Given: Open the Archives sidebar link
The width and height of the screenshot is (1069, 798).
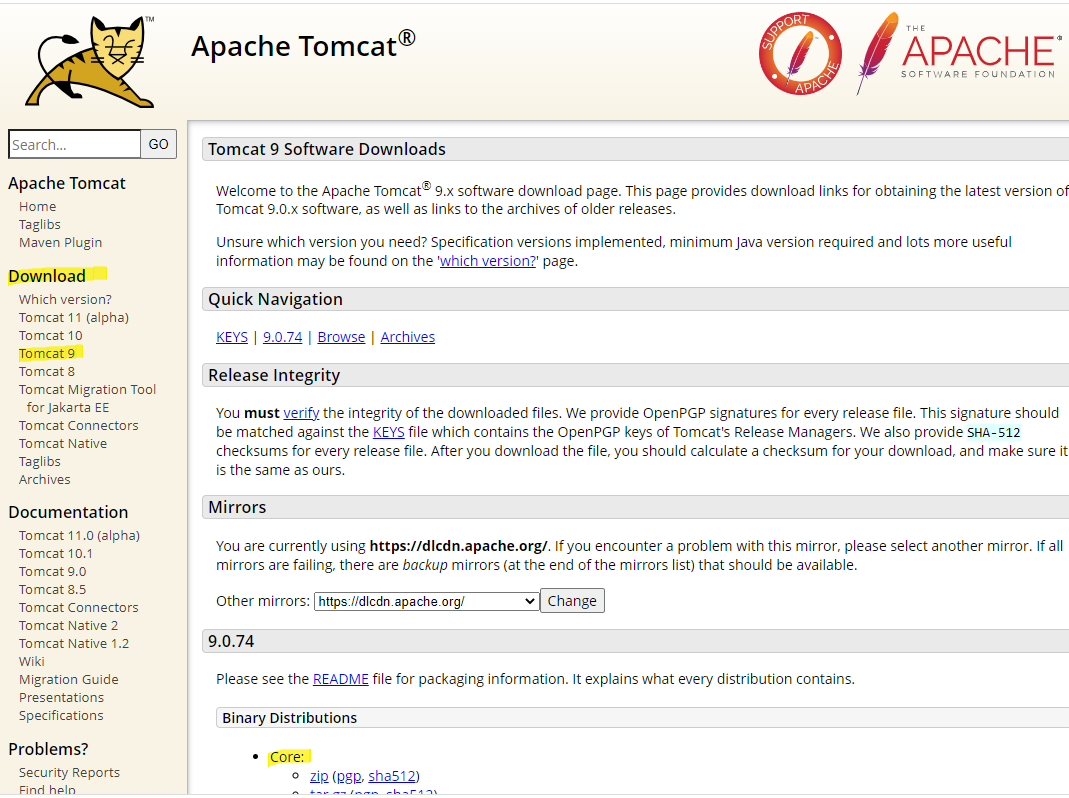Looking at the screenshot, I should (x=44, y=479).
